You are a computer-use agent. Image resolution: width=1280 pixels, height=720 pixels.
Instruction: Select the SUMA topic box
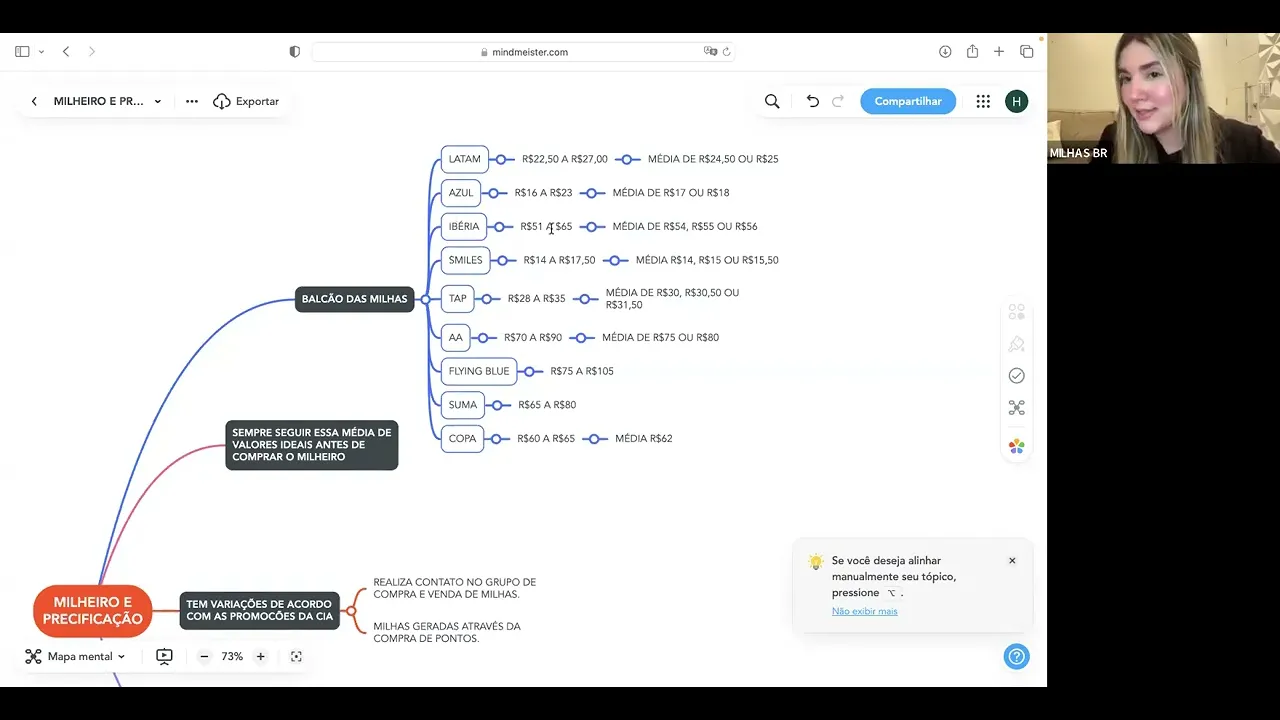point(463,405)
